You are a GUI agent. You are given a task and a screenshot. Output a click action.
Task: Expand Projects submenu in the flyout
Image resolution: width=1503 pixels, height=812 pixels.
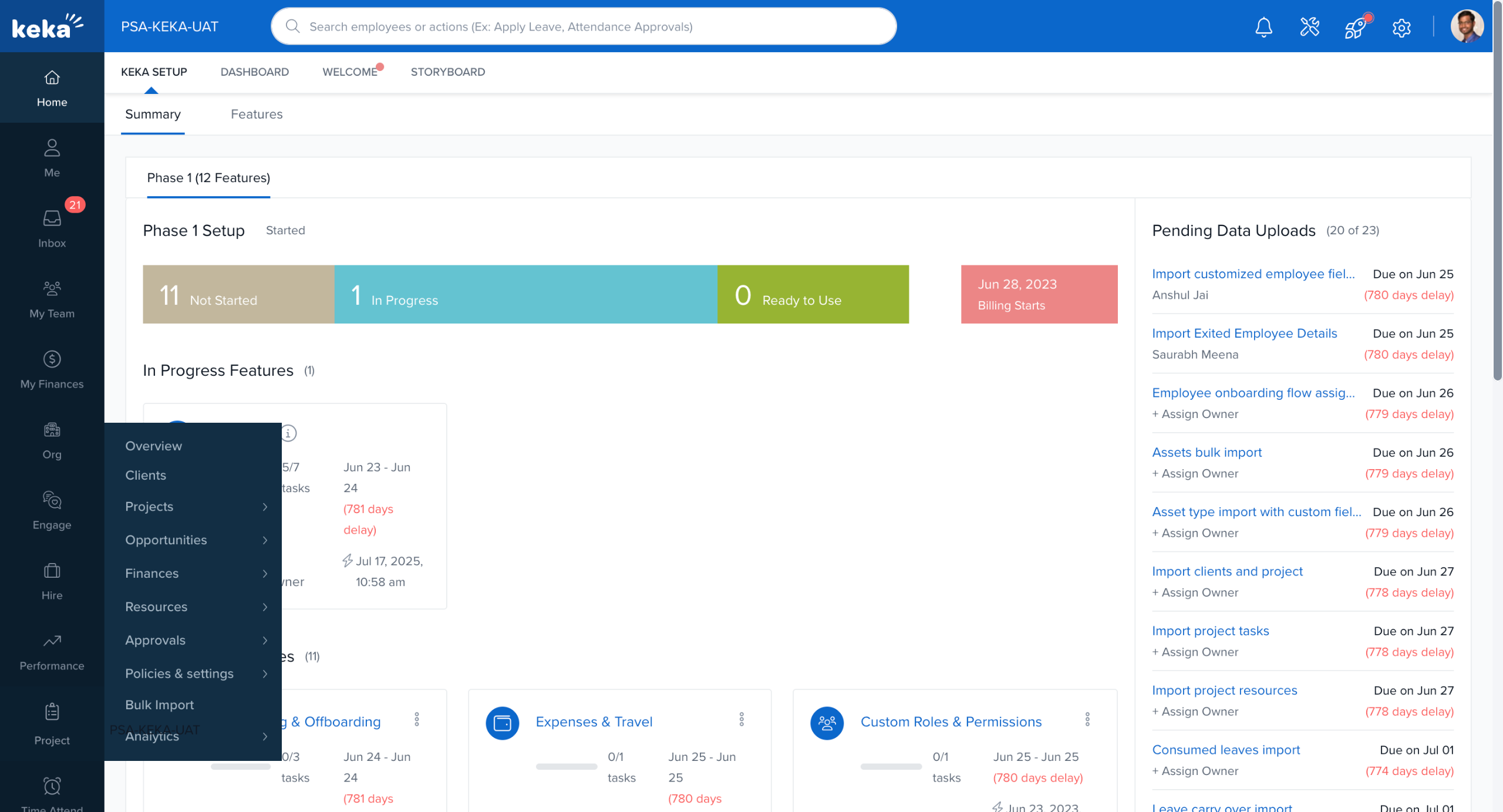193,507
